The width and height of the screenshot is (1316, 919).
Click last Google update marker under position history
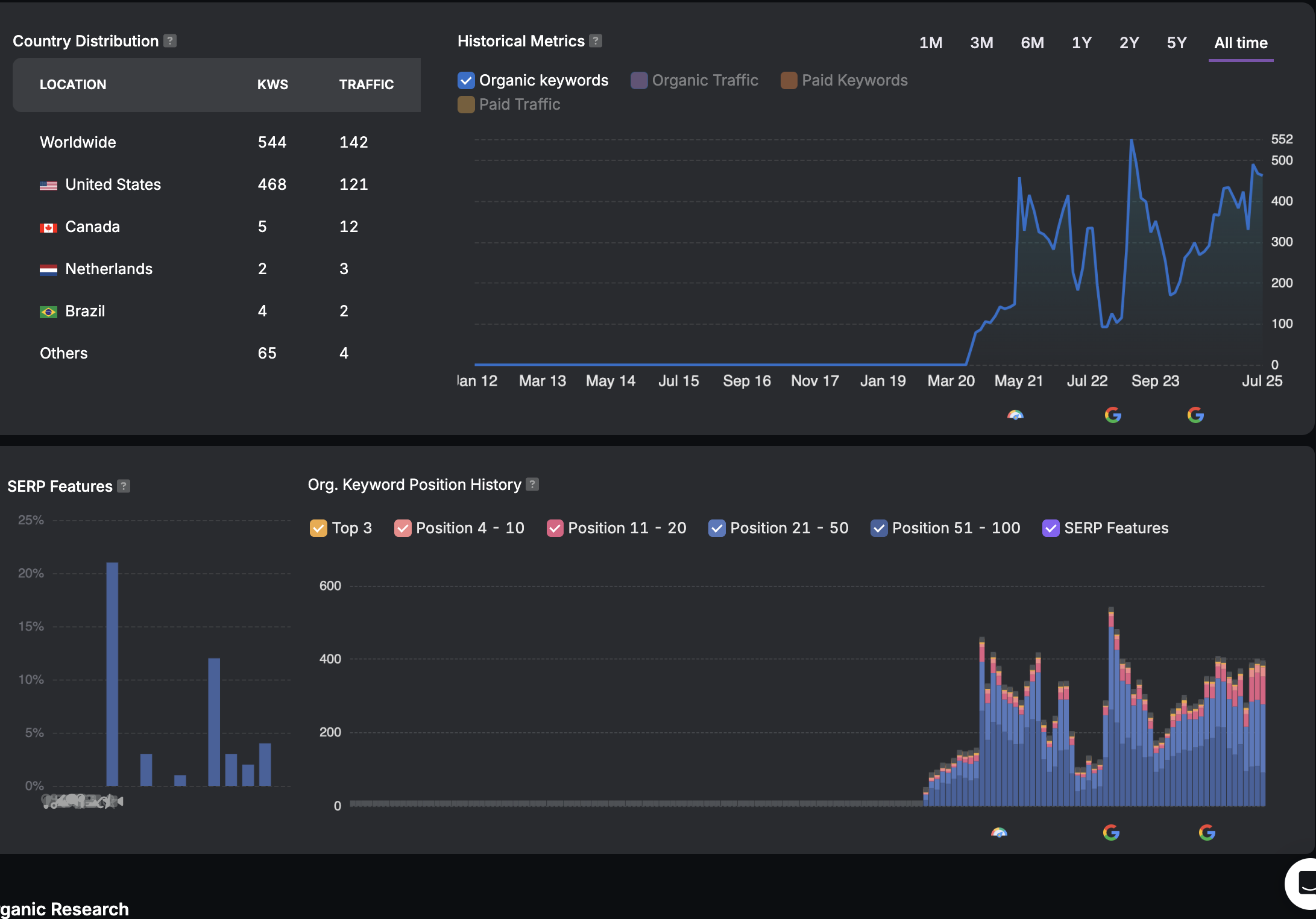tap(1207, 833)
